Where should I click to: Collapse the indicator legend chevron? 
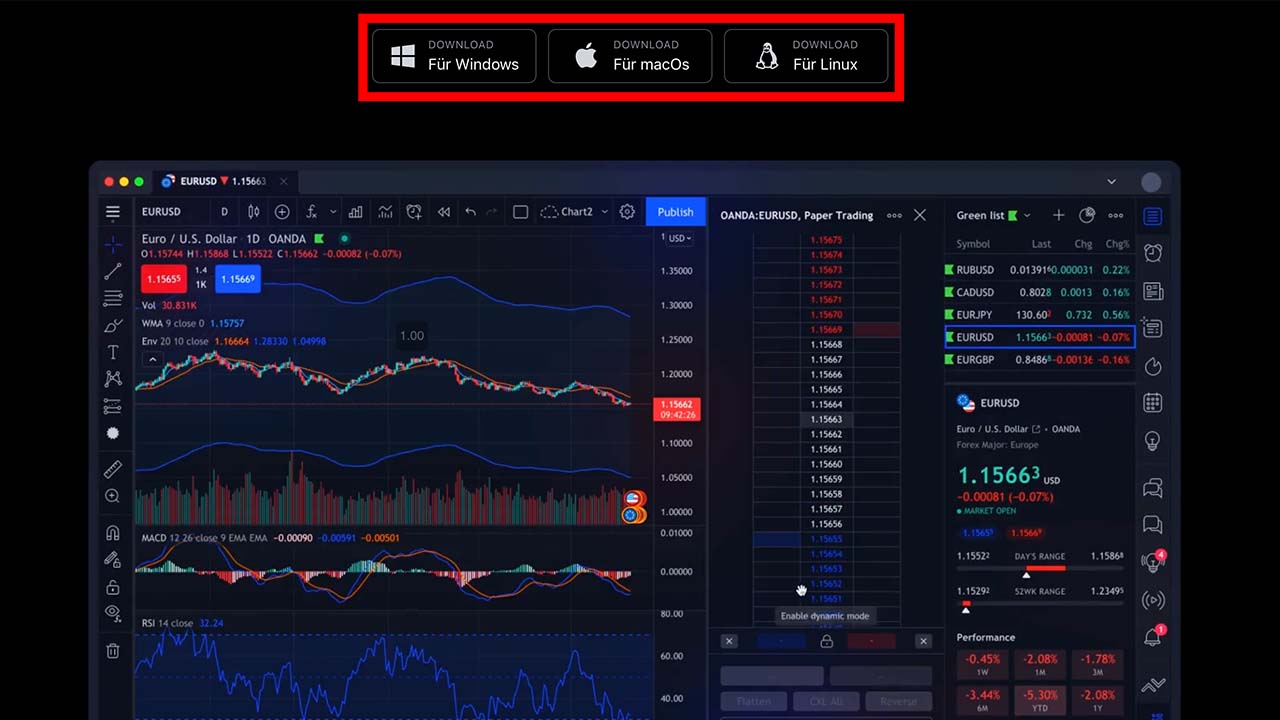(x=152, y=359)
